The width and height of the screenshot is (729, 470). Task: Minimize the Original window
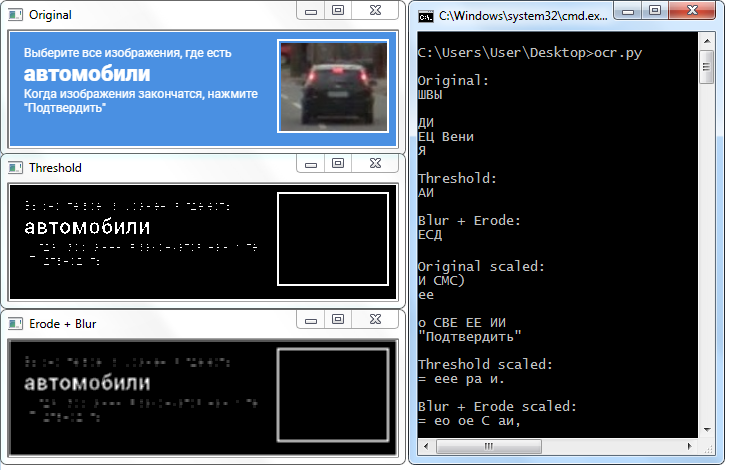click(311, 11)
